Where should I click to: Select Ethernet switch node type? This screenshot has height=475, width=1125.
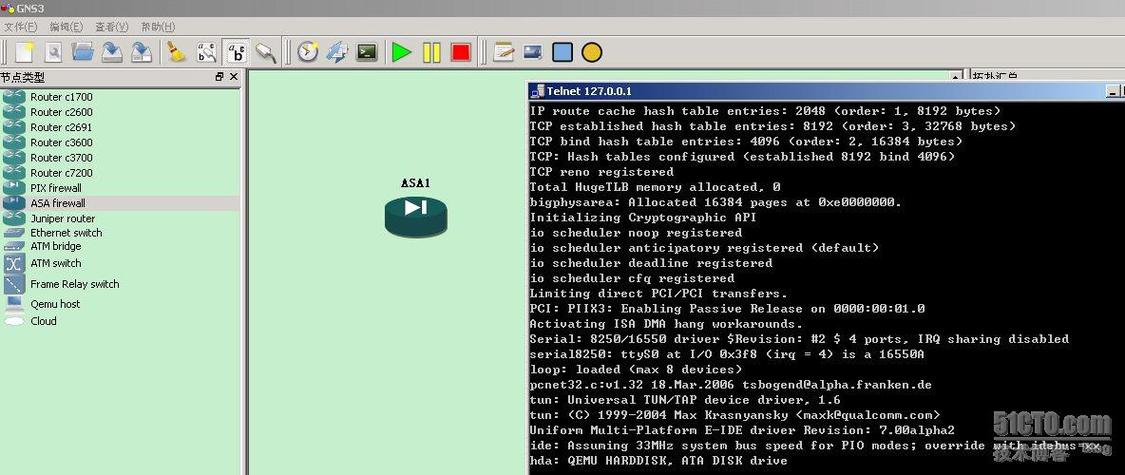click(120, 232)
